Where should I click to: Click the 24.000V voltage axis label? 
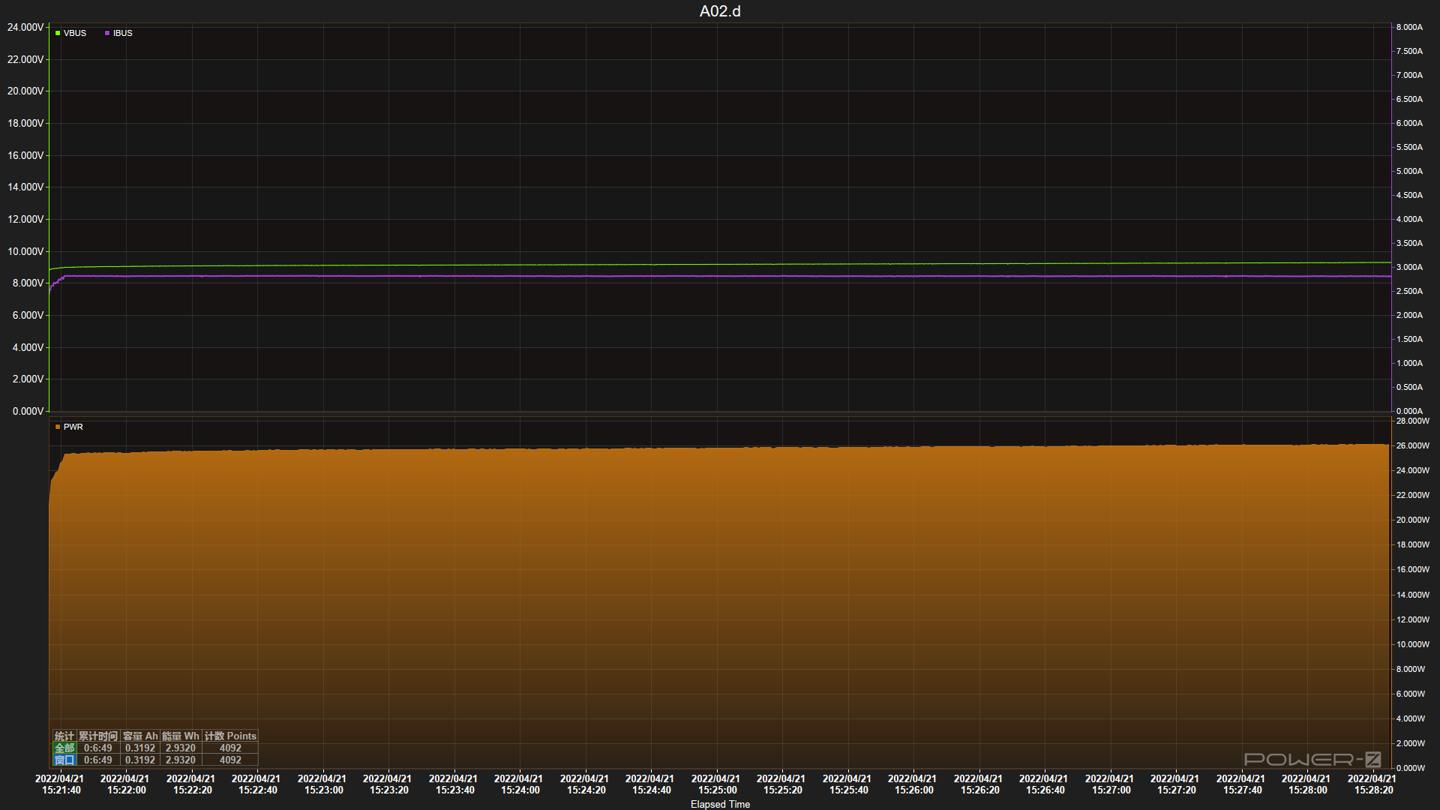(x=25, y=27)
